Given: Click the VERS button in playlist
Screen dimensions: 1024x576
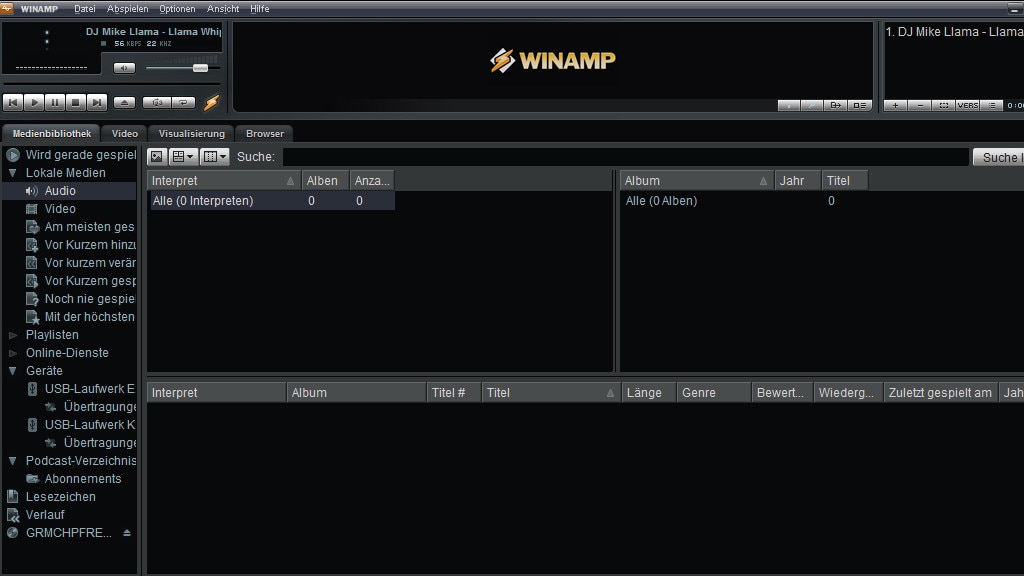Looking at the screenshot, I should tap(967, 105).
